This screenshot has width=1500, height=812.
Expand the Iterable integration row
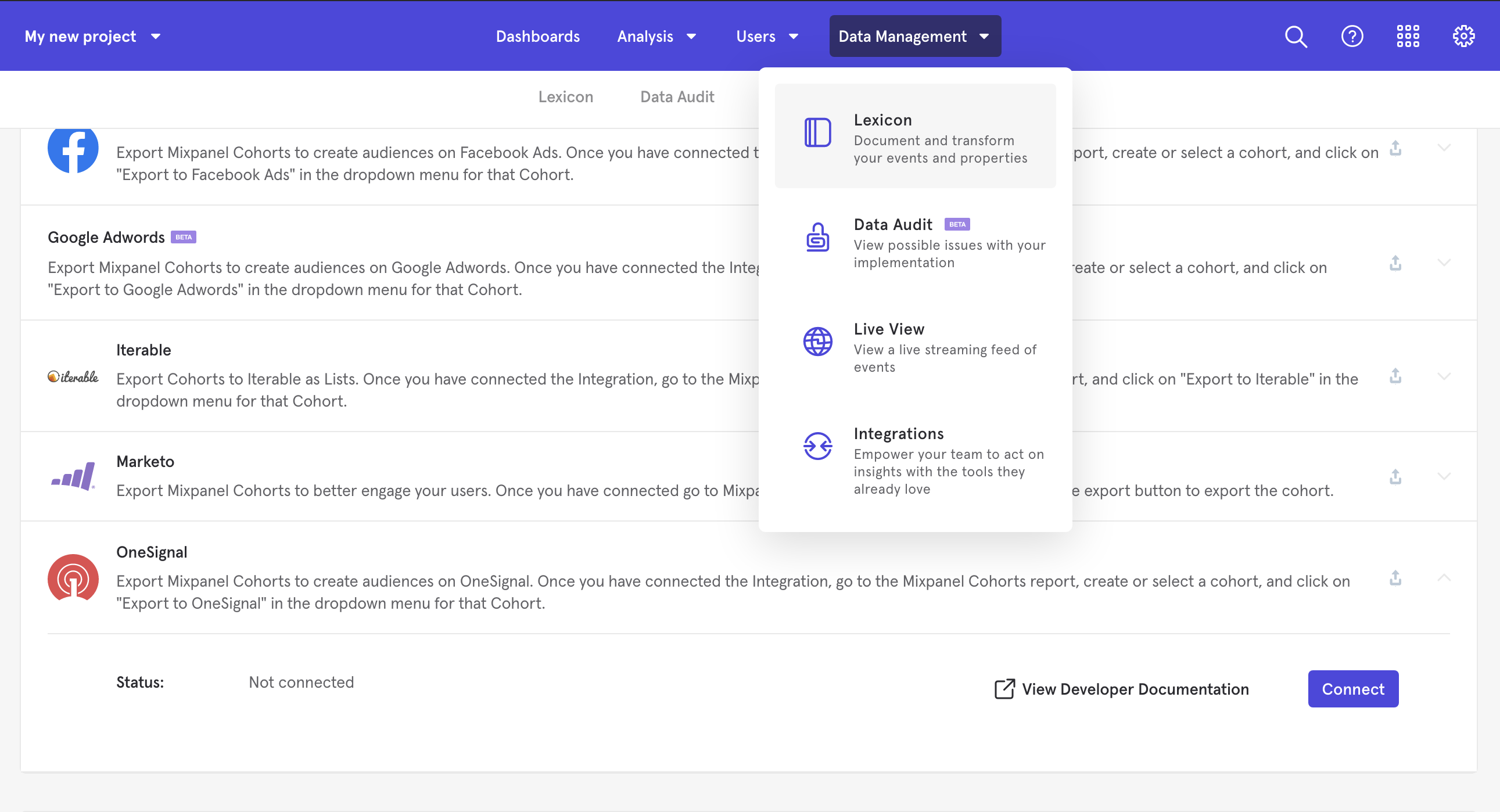(1444, 376)
